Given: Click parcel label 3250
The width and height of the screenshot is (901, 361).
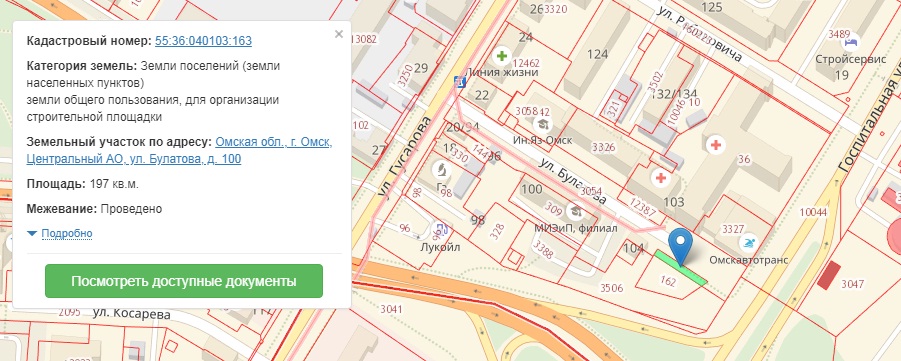Looking at the screenshot, I should click(405, 76).
